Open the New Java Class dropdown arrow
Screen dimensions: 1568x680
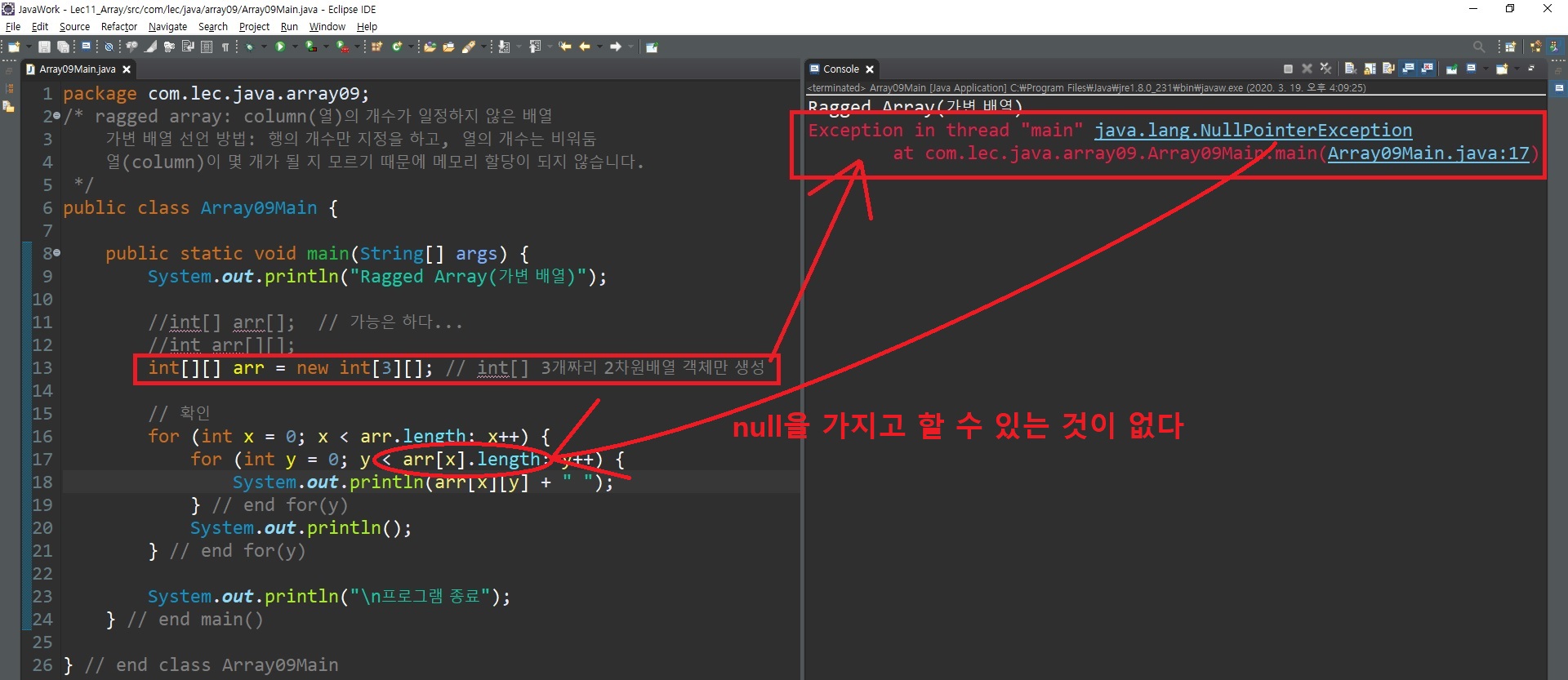click(409, 47)
